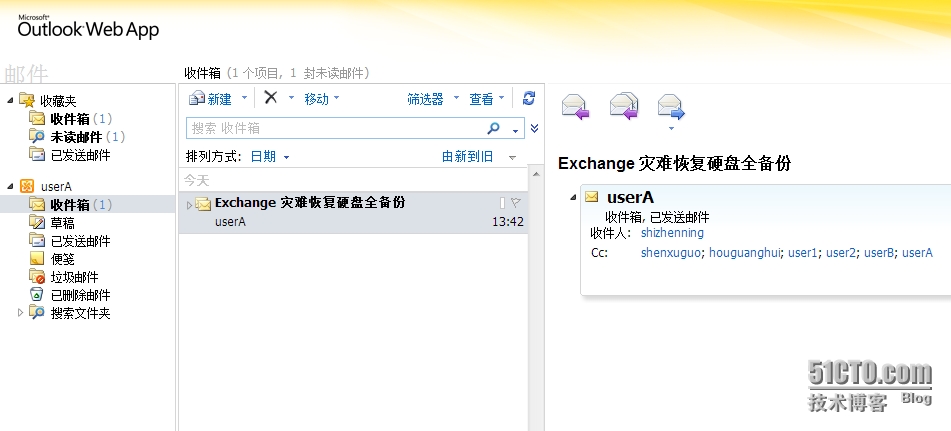Click the magnifier search icon

[x=494, y=128]
